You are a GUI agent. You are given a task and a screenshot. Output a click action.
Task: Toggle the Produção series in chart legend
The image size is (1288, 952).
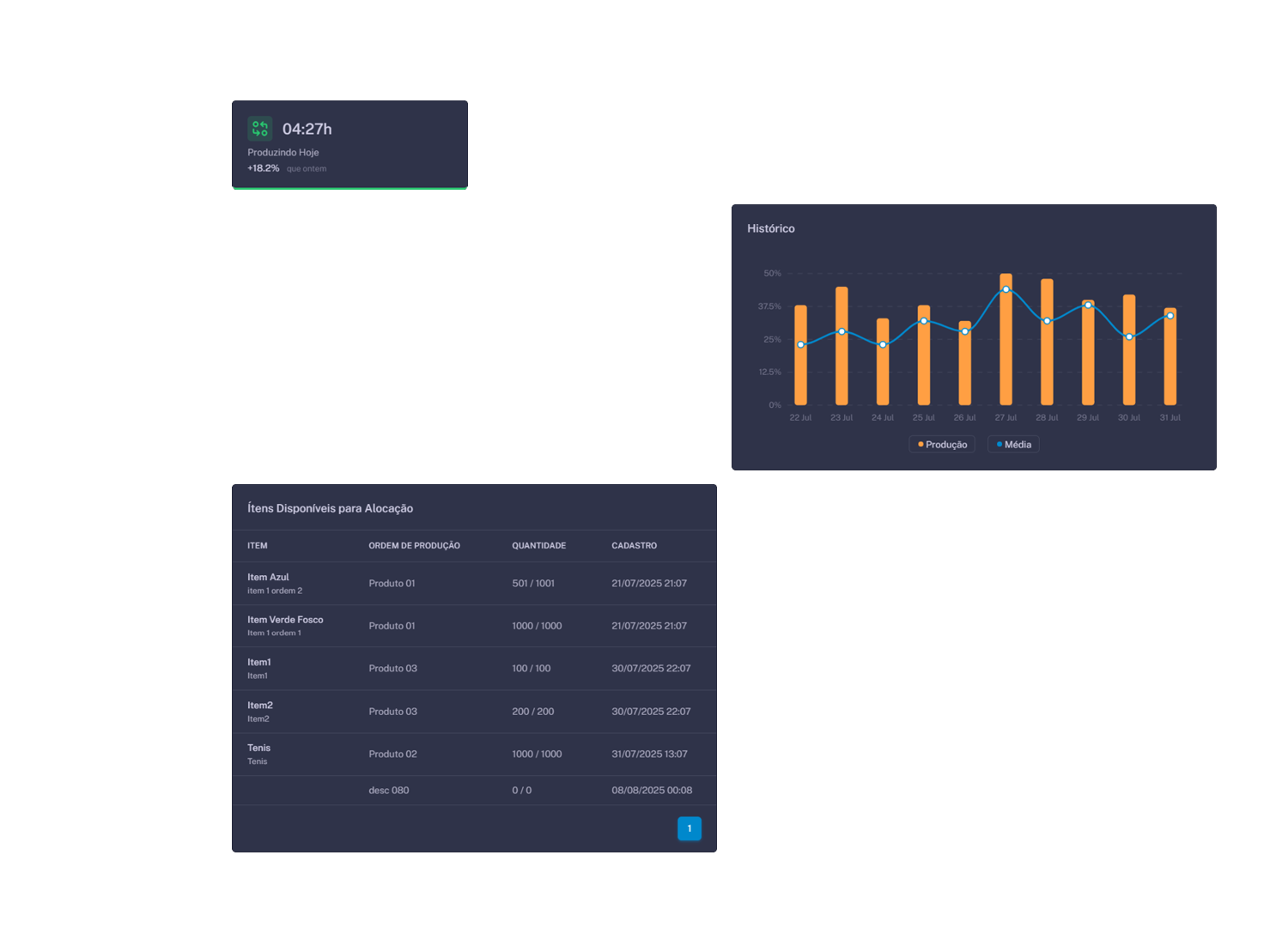(x=942, y=445)
